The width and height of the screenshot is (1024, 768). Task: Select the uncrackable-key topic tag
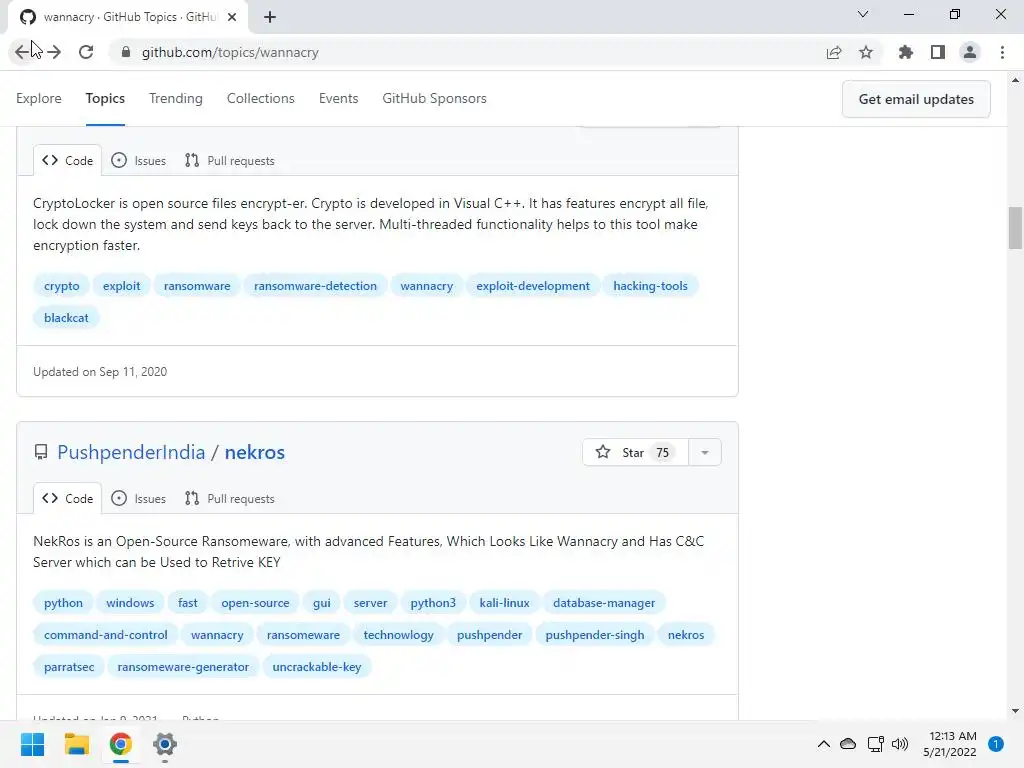pyautogui.click(x=317, y=667)
